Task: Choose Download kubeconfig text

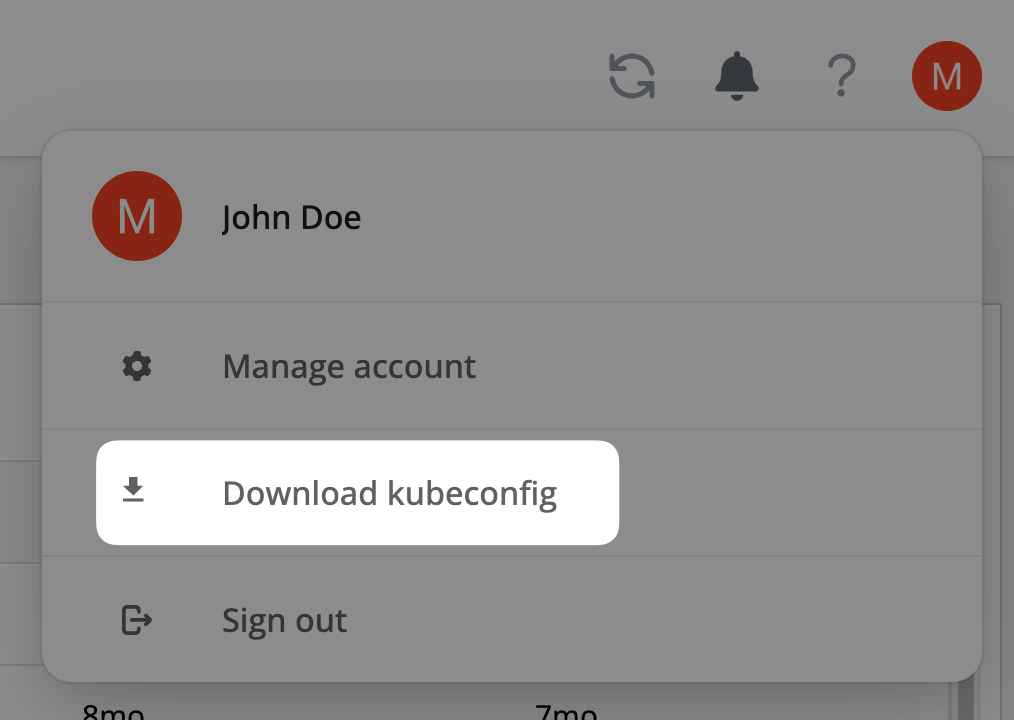Action: 389,493
